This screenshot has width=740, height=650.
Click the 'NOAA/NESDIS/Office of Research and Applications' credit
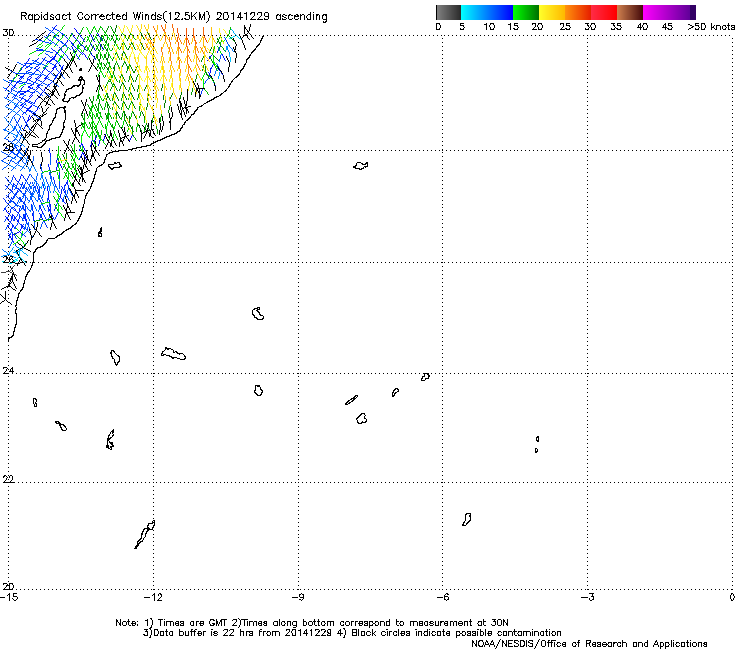[x=589, y=644]
